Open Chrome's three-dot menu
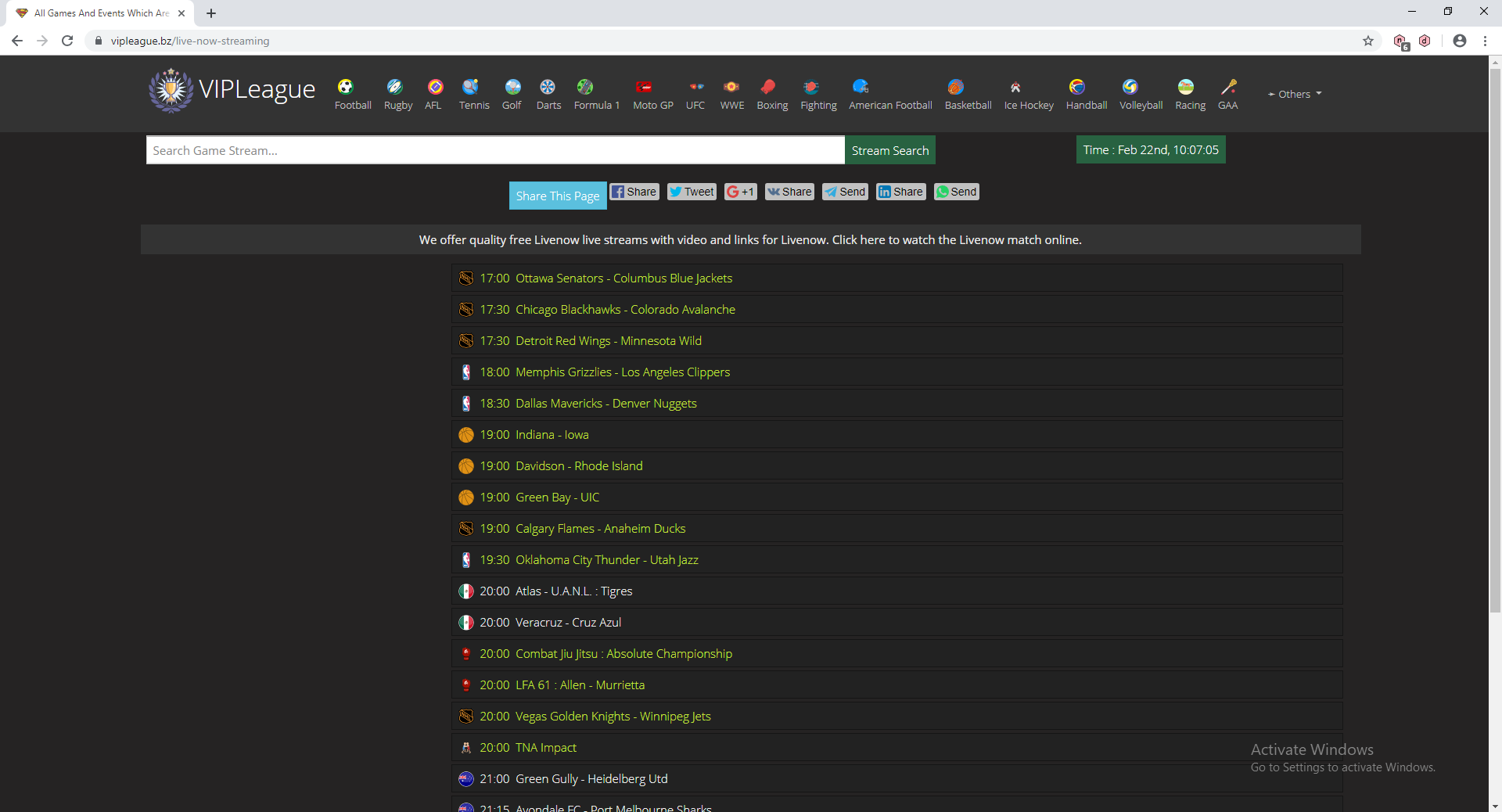1502x812 pixels. (x=1486, y=41)
